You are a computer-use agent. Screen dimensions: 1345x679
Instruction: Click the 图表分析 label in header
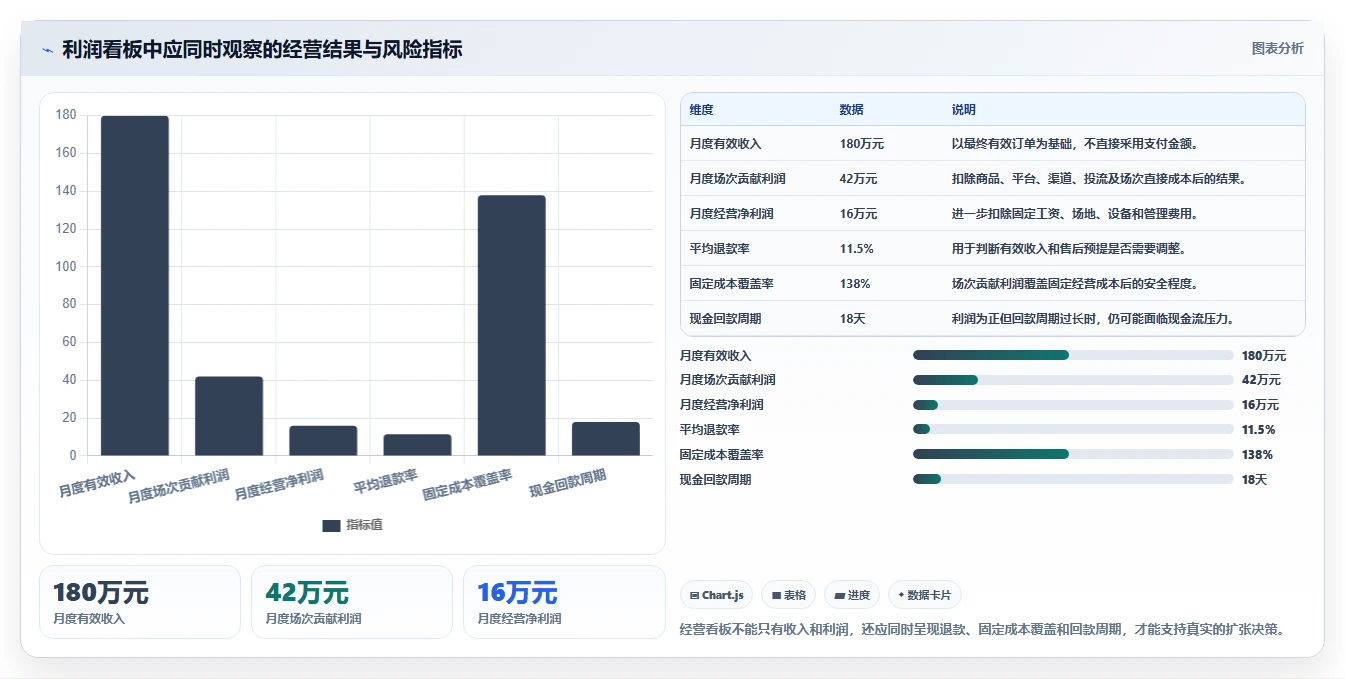[1278, 48]
